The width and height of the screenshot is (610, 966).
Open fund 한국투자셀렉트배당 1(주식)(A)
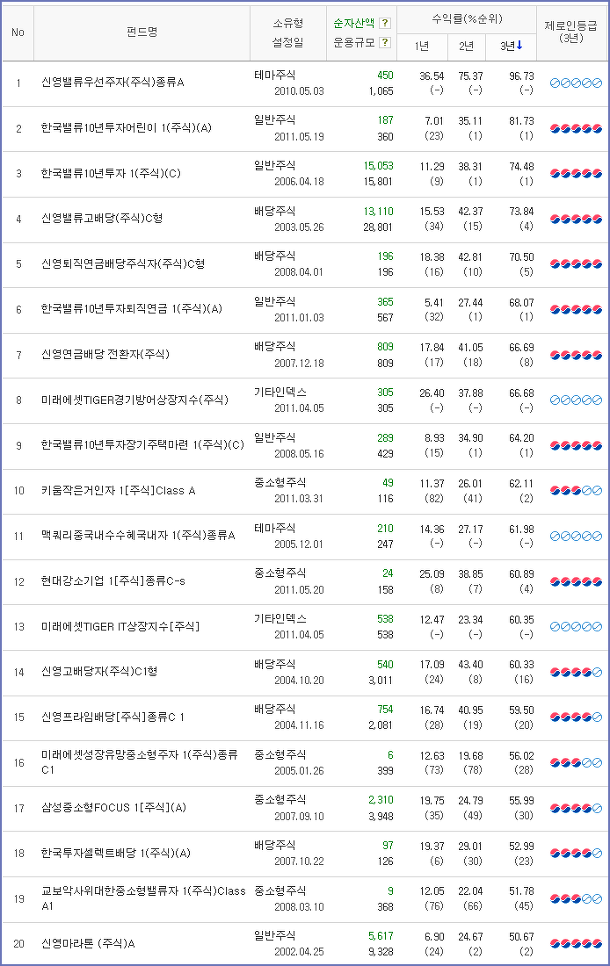(x=116, y=853)
